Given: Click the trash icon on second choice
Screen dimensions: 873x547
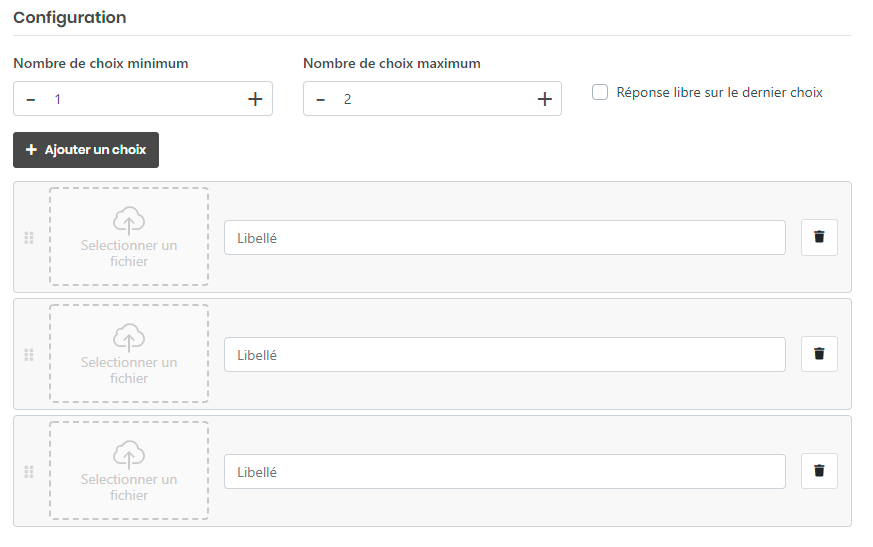Looking at the screenshot, I should [x=819, y=354].
